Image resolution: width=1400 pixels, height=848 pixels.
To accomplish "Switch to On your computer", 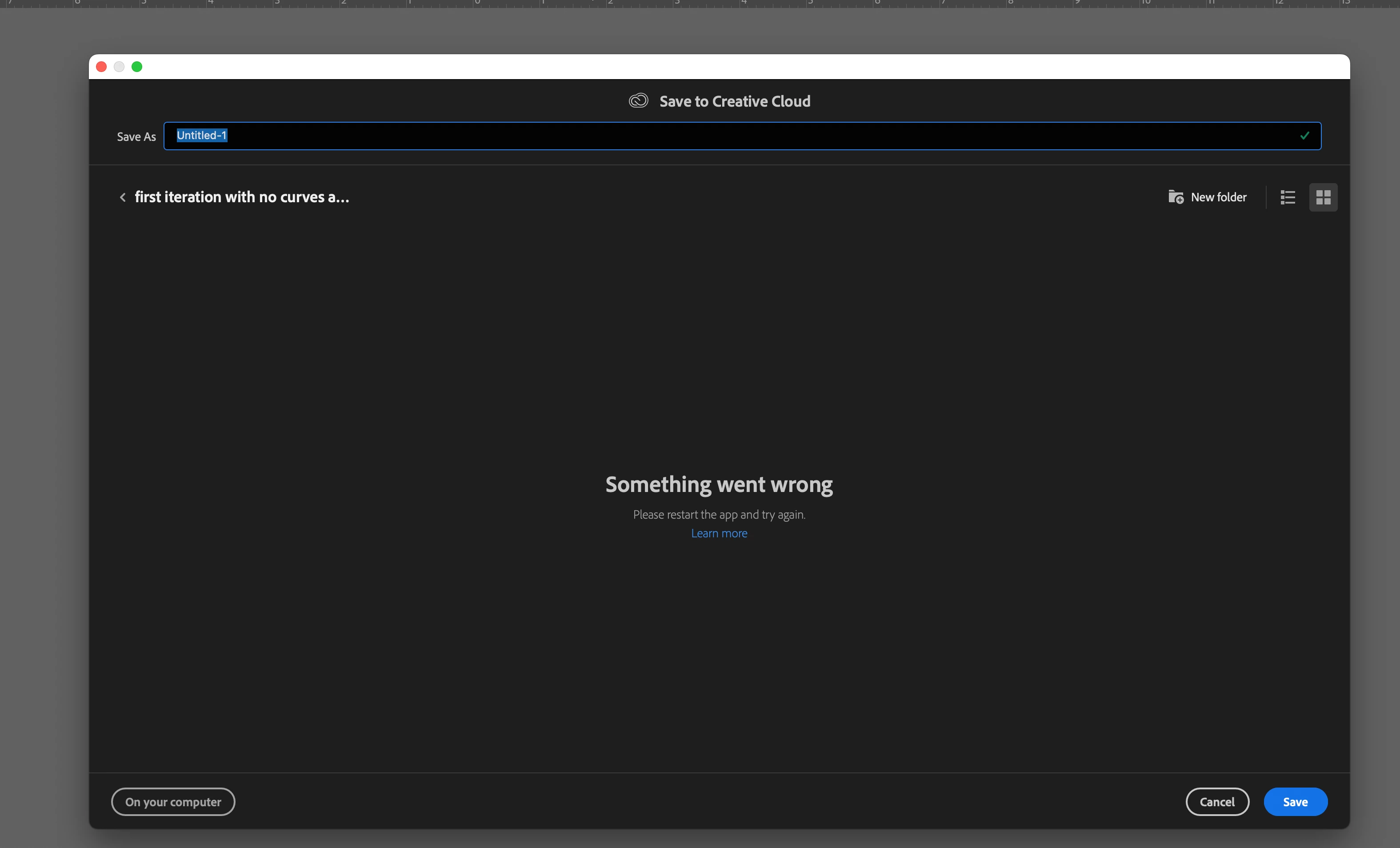I will [x=173, y=801].
